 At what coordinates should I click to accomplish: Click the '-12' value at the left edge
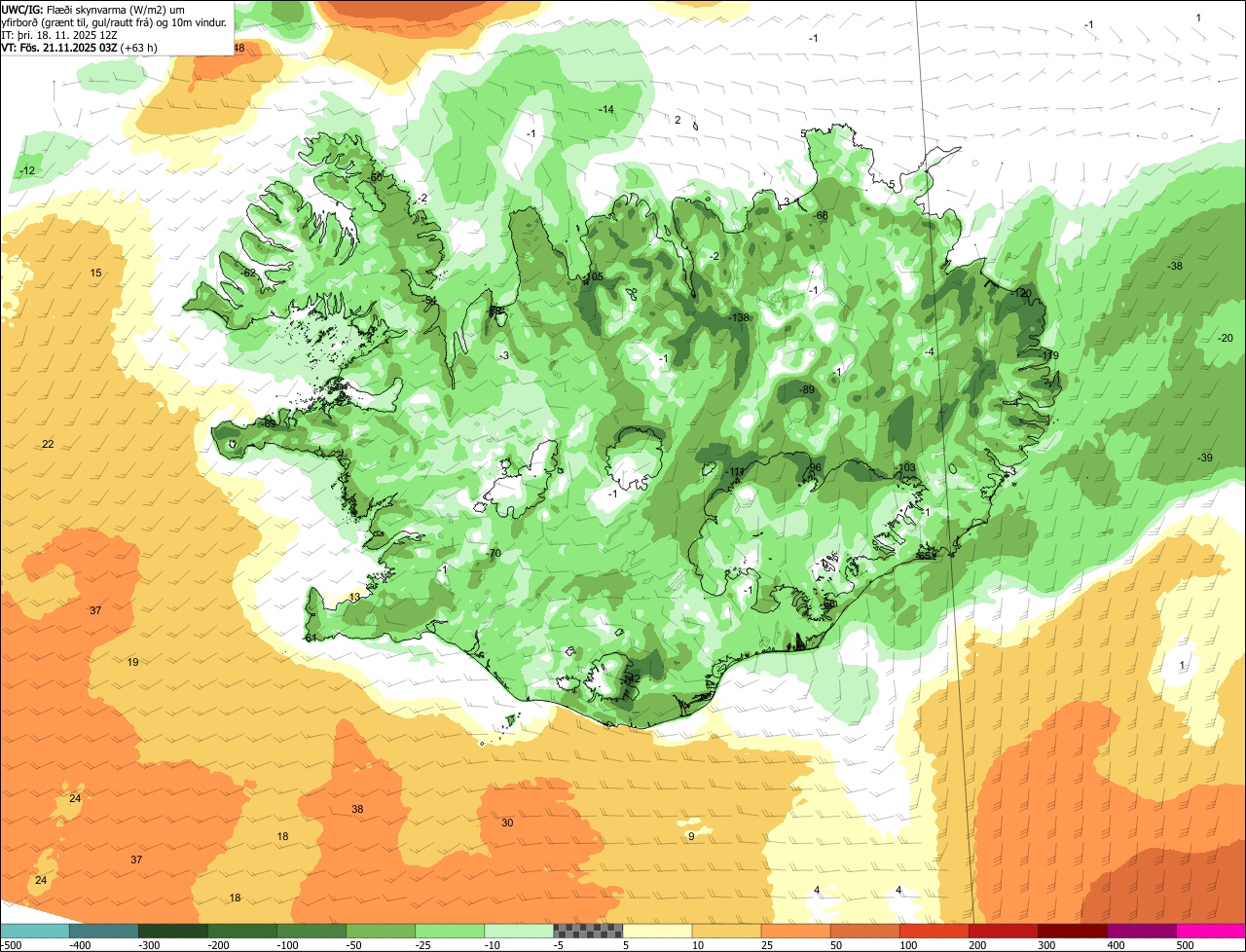(x=27, y=171)
